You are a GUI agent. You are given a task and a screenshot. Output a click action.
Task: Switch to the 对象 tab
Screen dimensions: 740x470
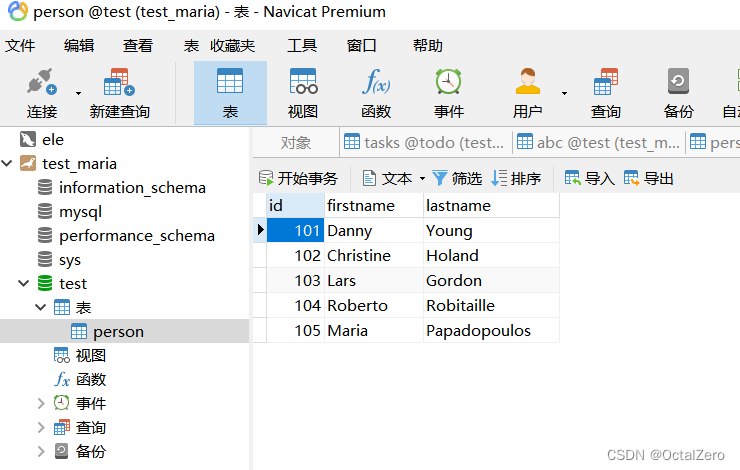(296, 143)
